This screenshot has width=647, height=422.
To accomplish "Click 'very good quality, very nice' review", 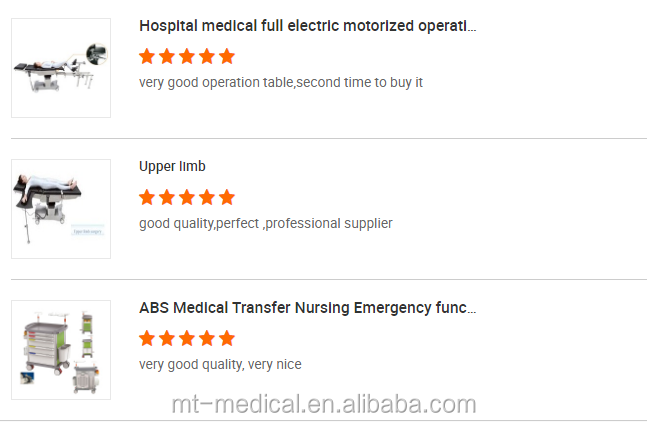I will coord(219,364).
